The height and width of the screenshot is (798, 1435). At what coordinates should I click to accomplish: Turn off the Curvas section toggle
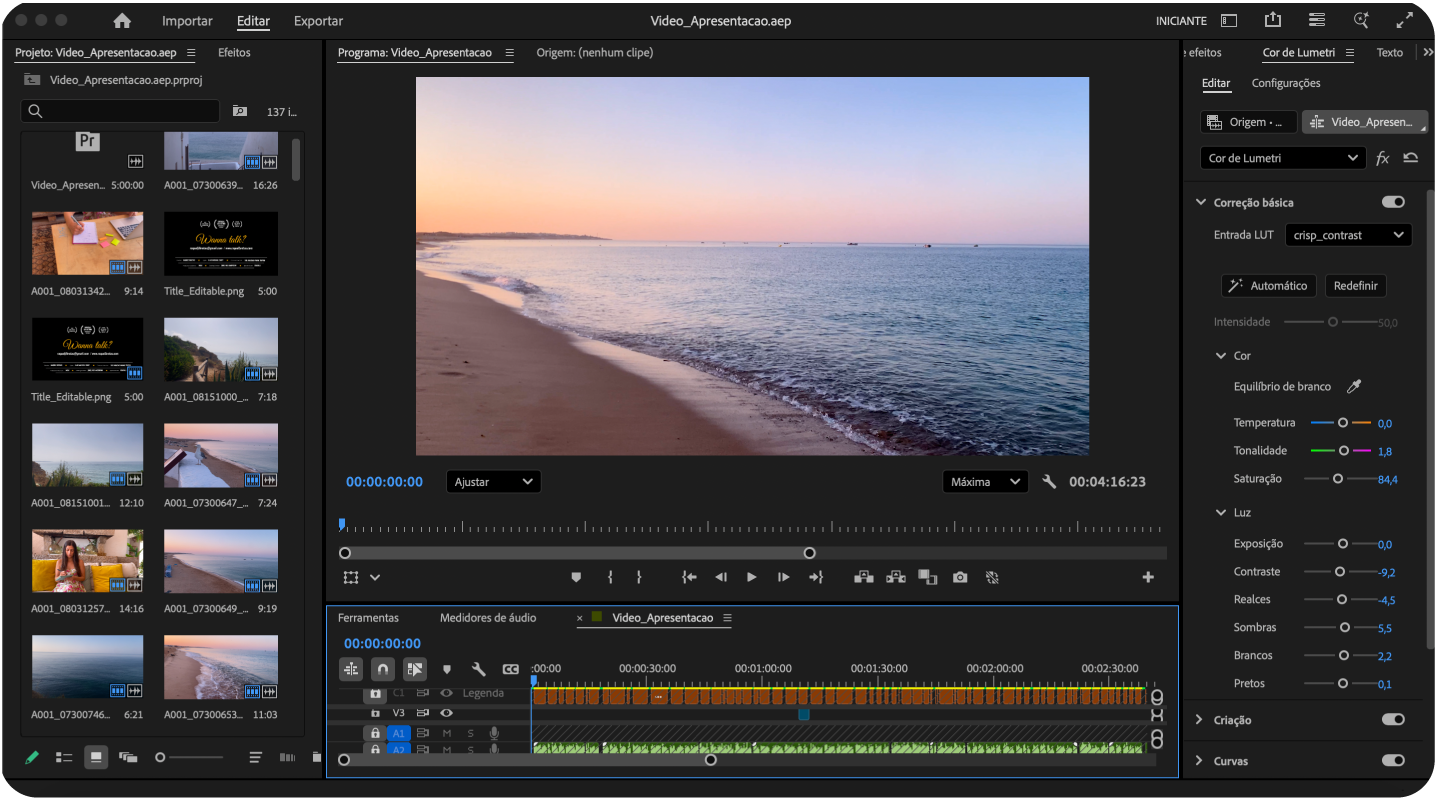(1393, 761)
